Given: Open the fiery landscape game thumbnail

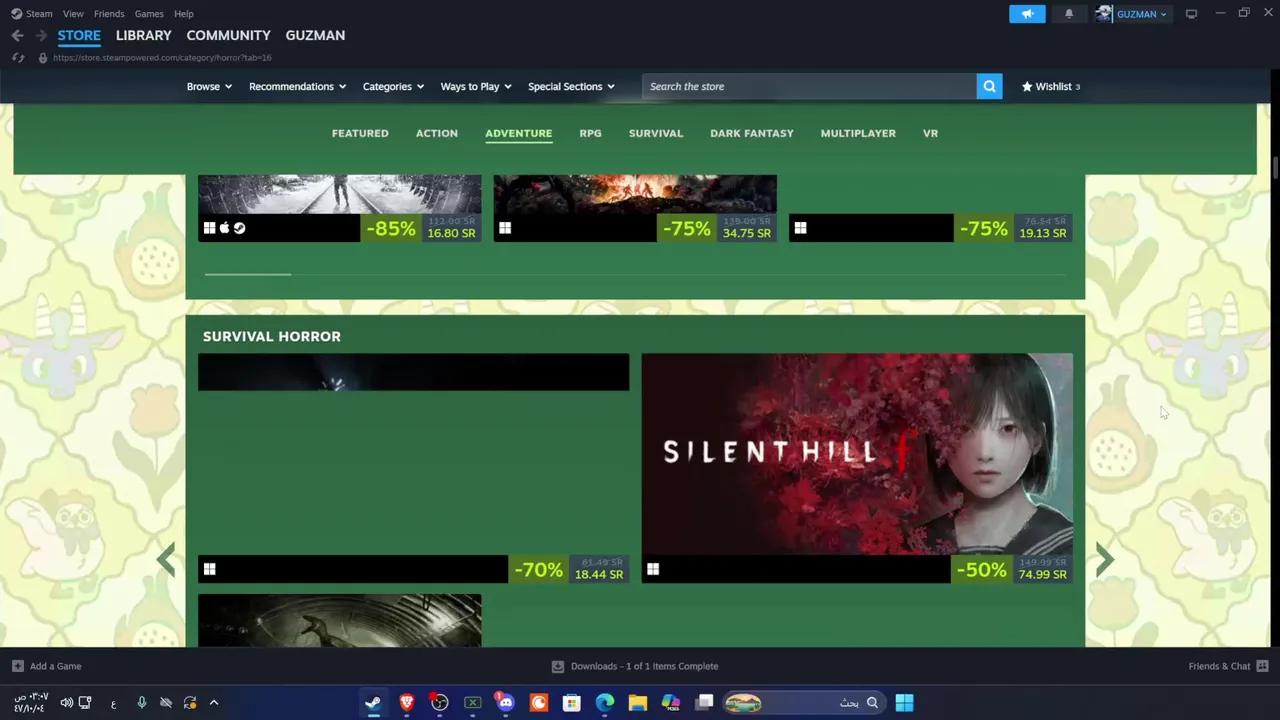Looking at the screenshot, I should [x=635, y=194].
